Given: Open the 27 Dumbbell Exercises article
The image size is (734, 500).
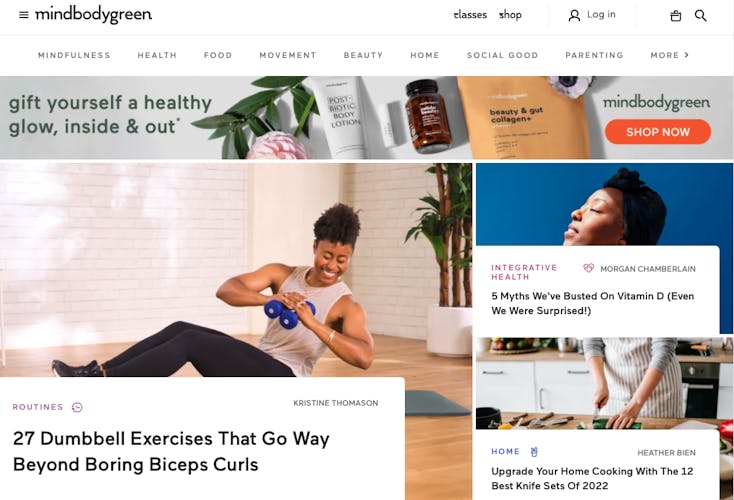Looking at the screenshot, I should tap(171, 451).
